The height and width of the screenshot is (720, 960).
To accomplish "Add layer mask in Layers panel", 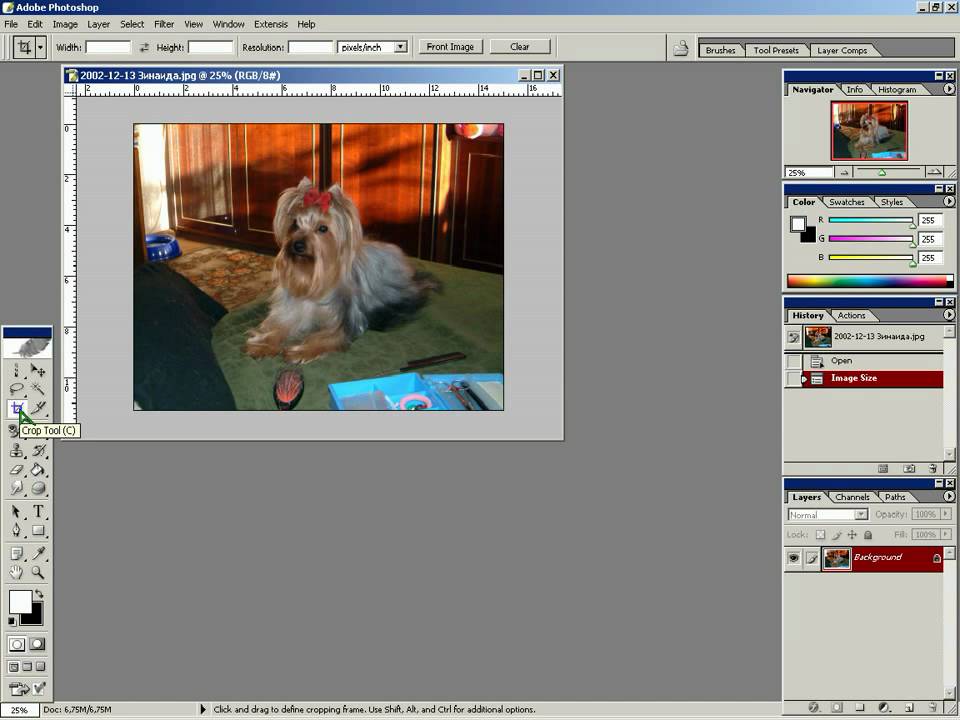I will coord(836,707).
